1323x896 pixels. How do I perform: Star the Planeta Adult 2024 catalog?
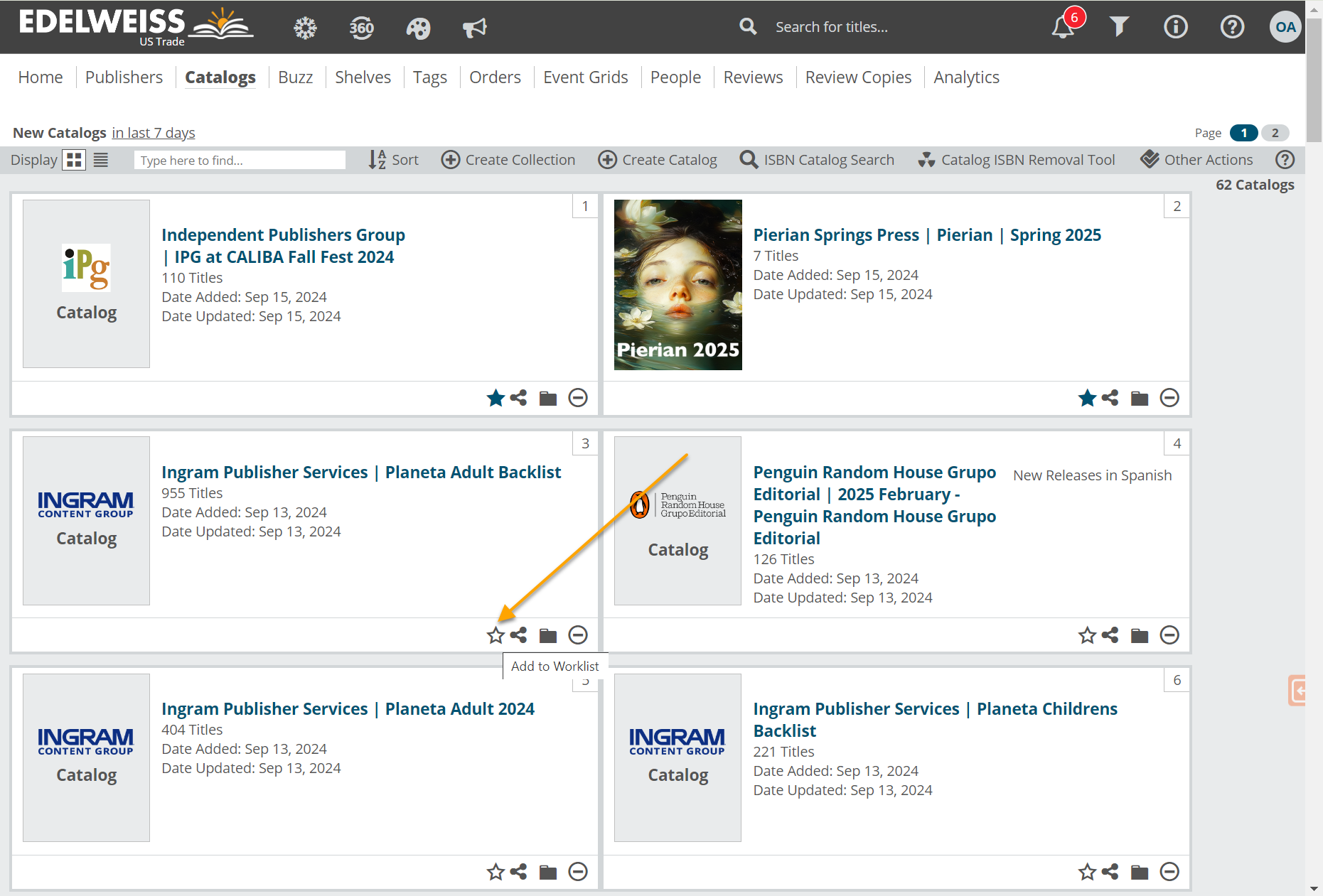[496, 872]
